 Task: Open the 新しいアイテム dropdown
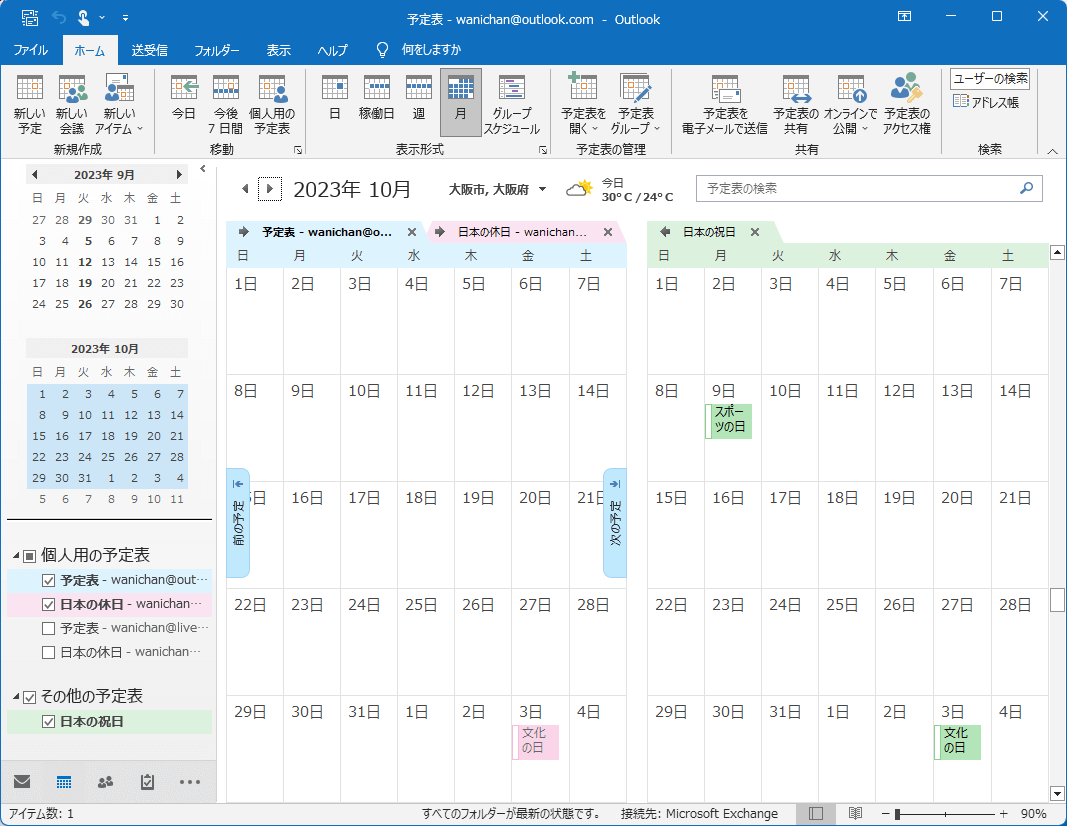tap(119, 105)
